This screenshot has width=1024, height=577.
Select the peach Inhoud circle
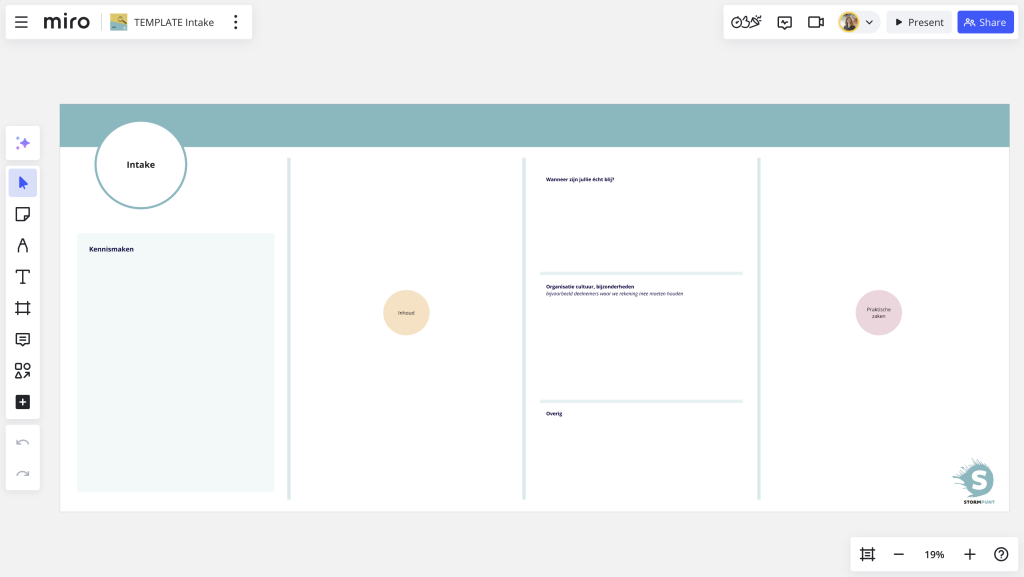click(406, 313)
